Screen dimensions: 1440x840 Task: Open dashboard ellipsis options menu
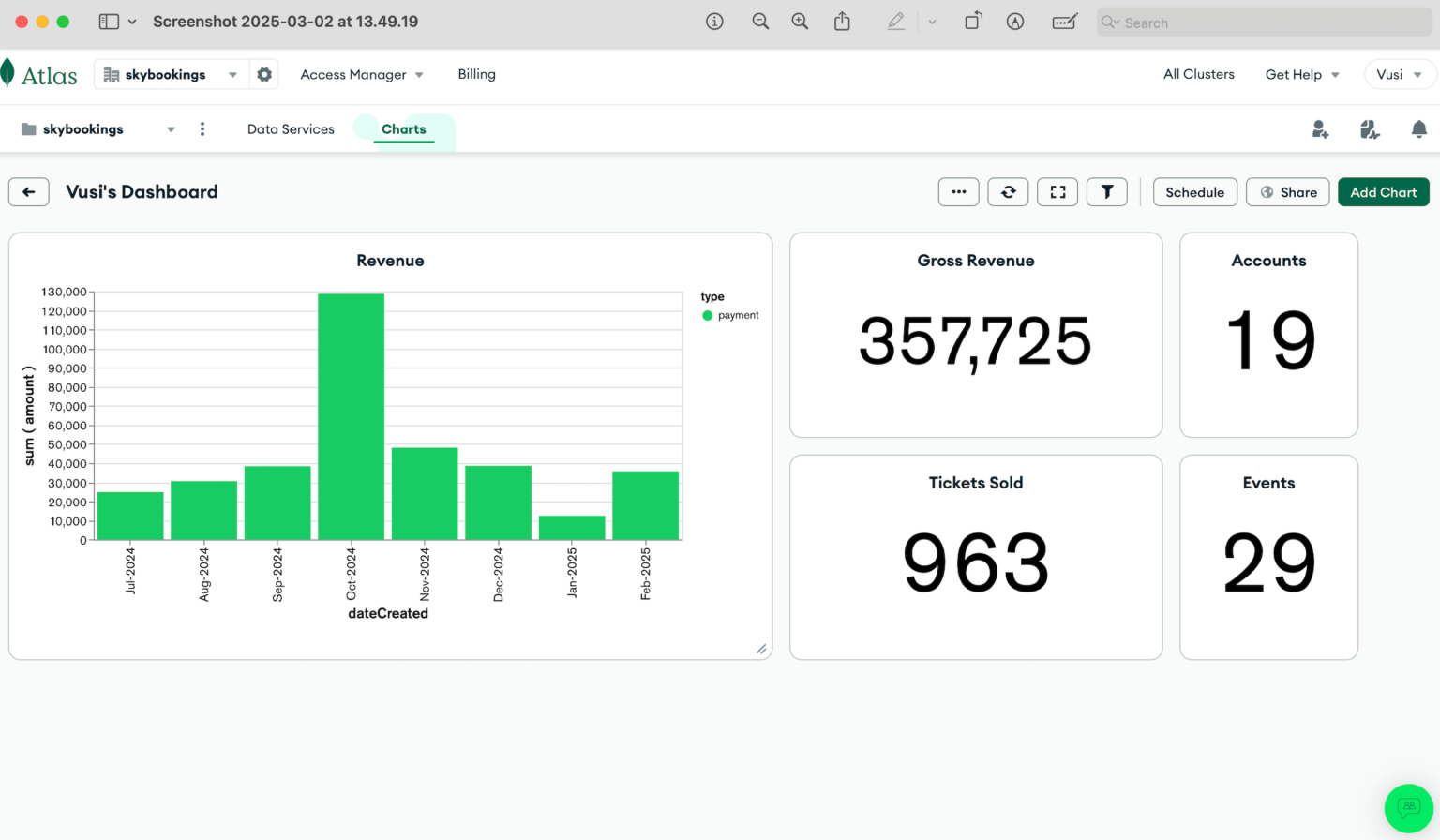[958, 192]
